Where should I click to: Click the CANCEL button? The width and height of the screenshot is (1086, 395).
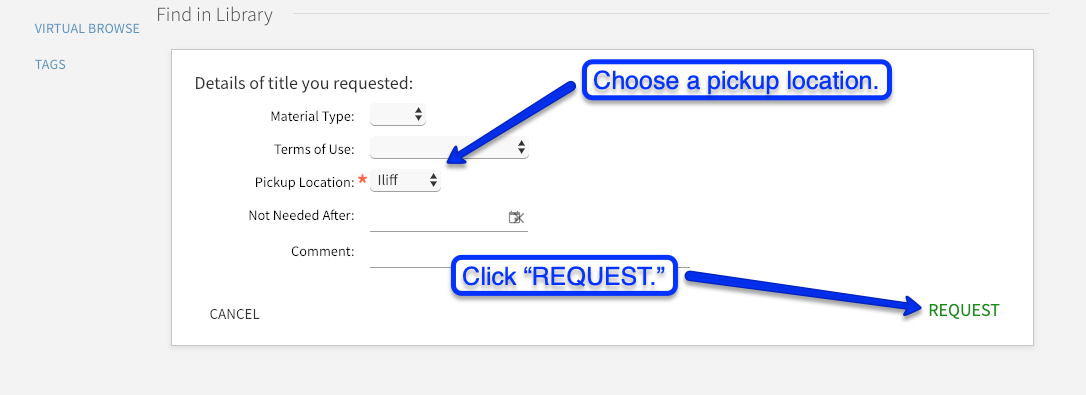click(x=235, y=315)
